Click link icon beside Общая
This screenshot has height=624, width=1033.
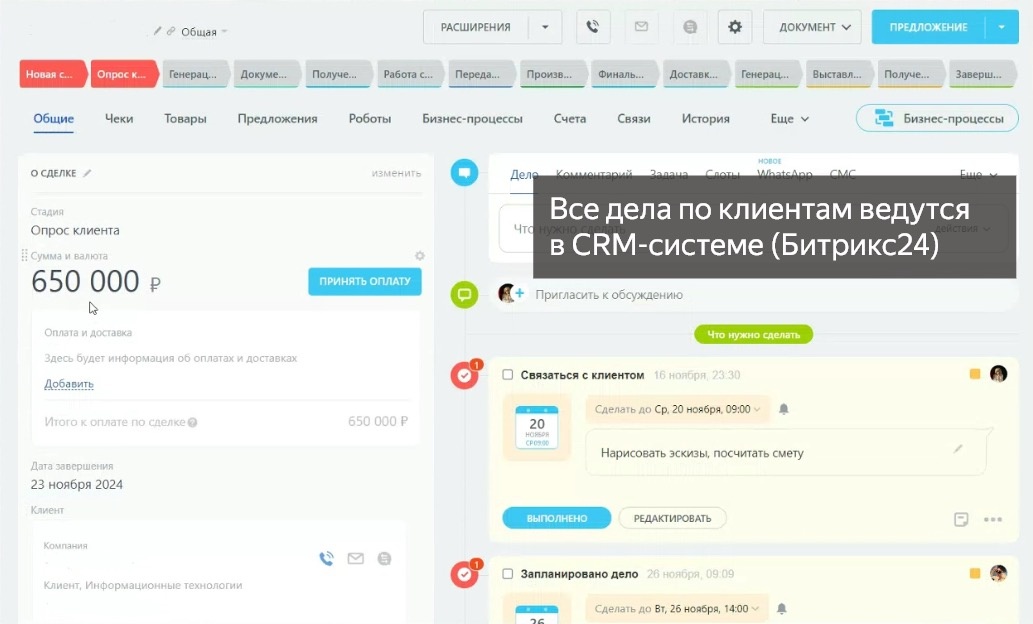171,31
